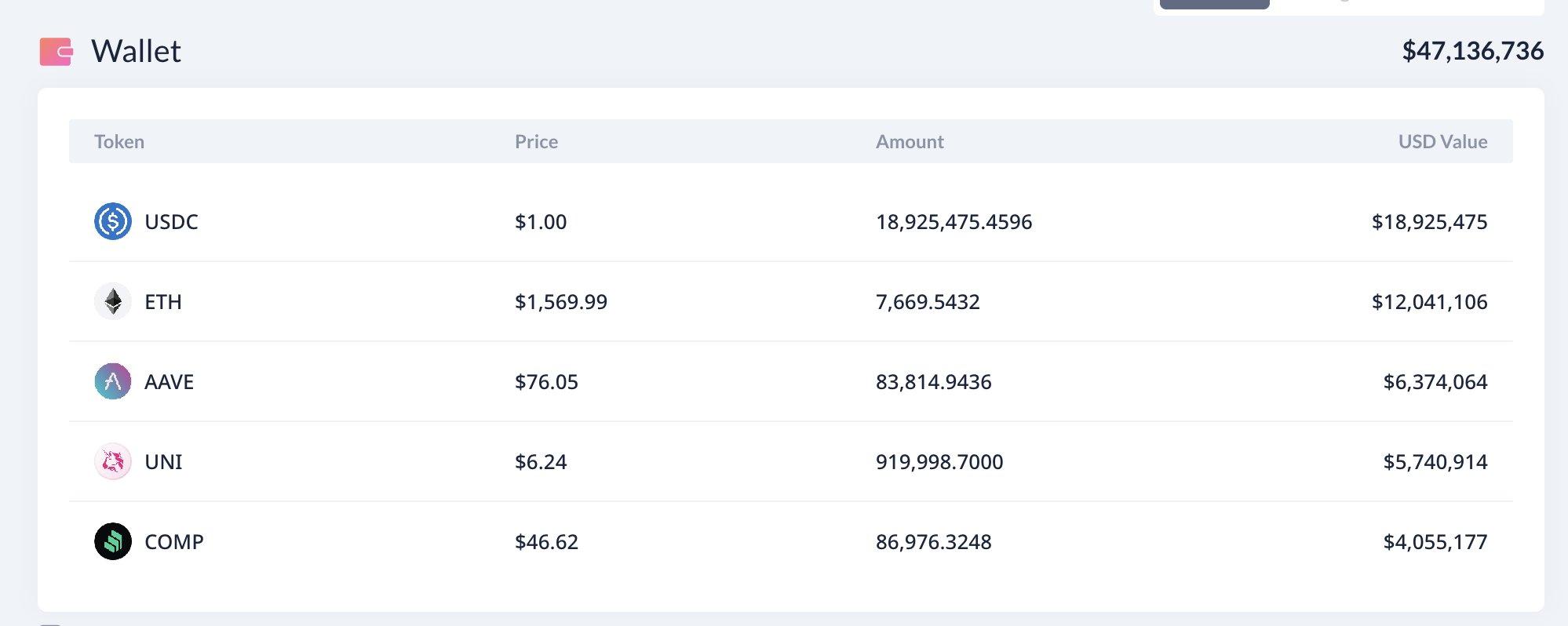
Task: Select the Token column header
Action: [119, 141]
